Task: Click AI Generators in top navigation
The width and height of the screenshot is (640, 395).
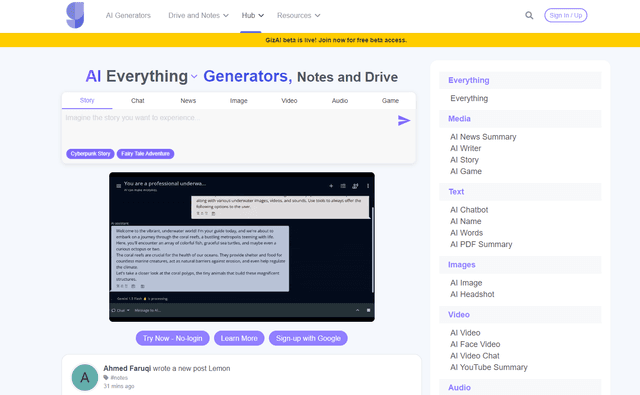Action: [x=128, y=16]
